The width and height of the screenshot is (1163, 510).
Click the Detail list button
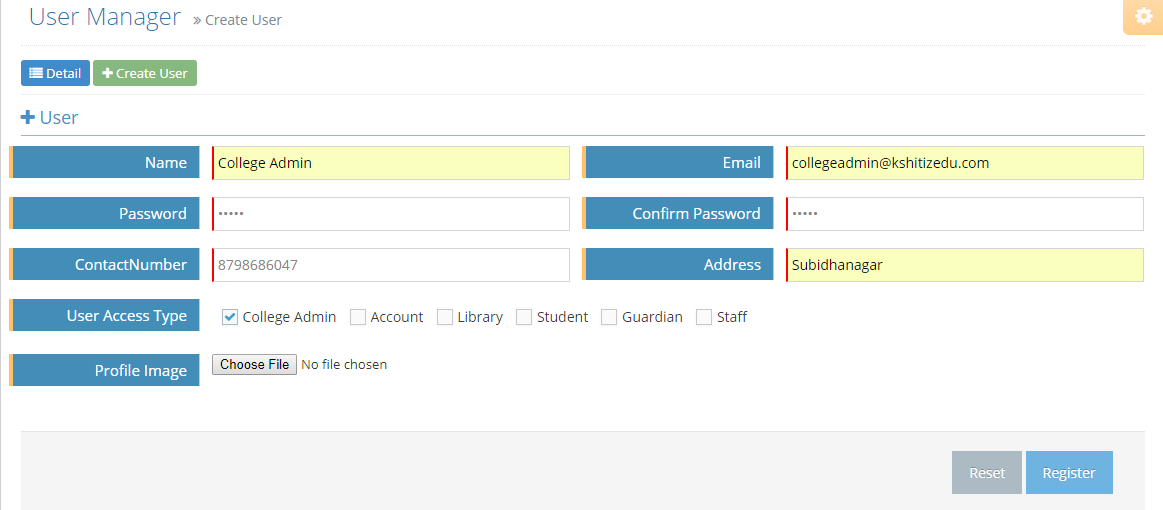click(55, 73)
